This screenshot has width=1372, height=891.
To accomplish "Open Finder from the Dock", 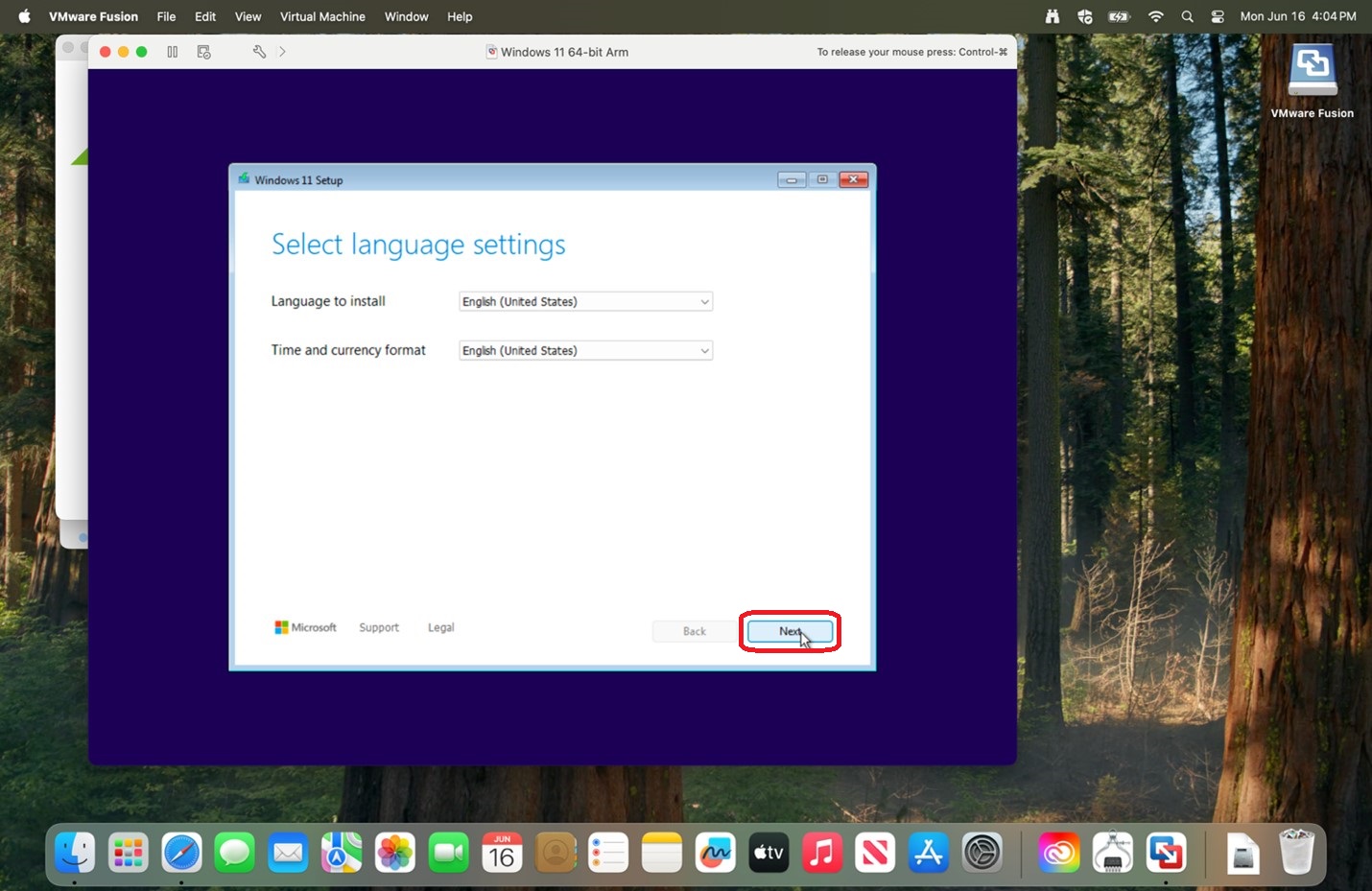I will coord(75,853).
